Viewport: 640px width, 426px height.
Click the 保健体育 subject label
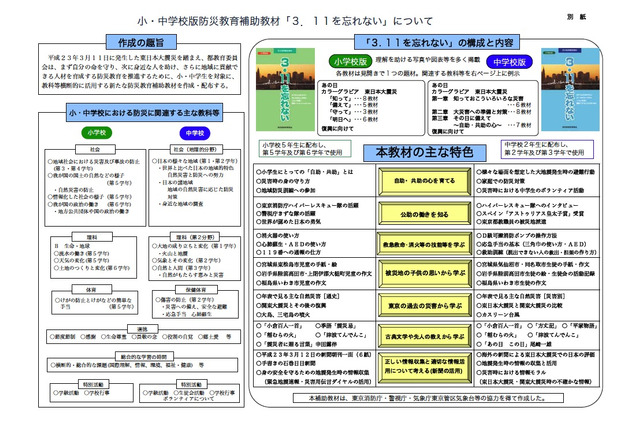(196, 289)
